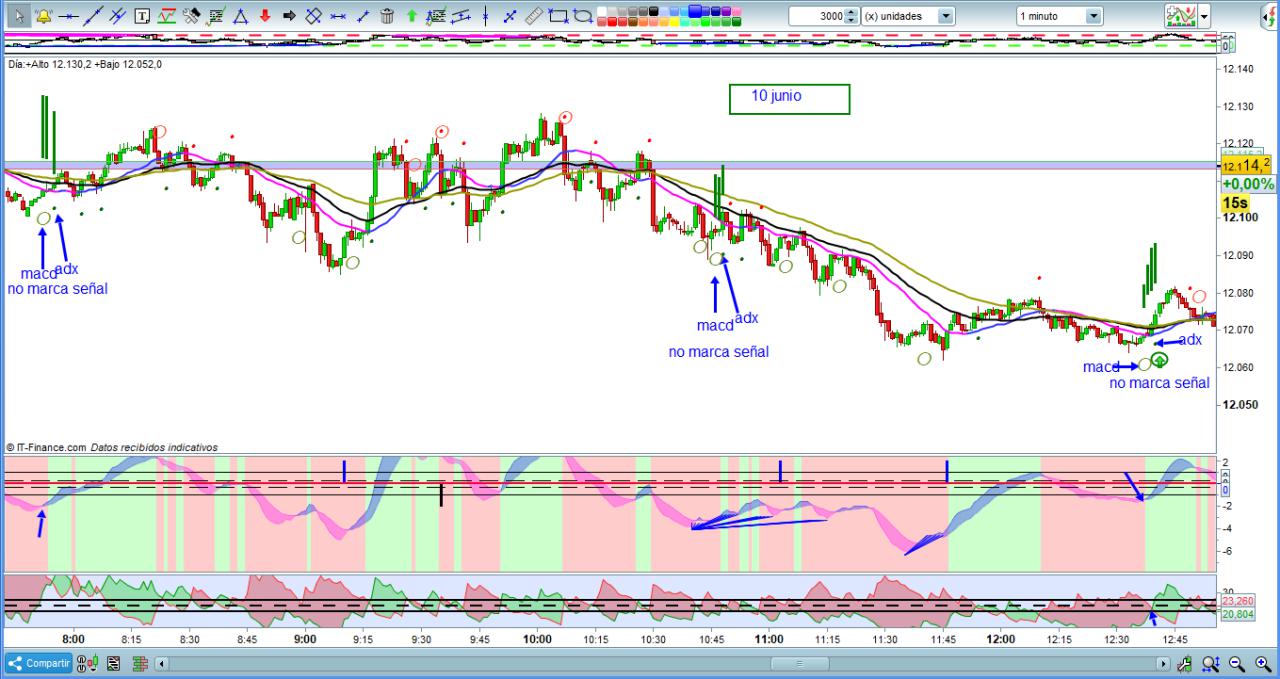
Task: Select the arrow cursor tool
Action: click(x=19, y=16)
